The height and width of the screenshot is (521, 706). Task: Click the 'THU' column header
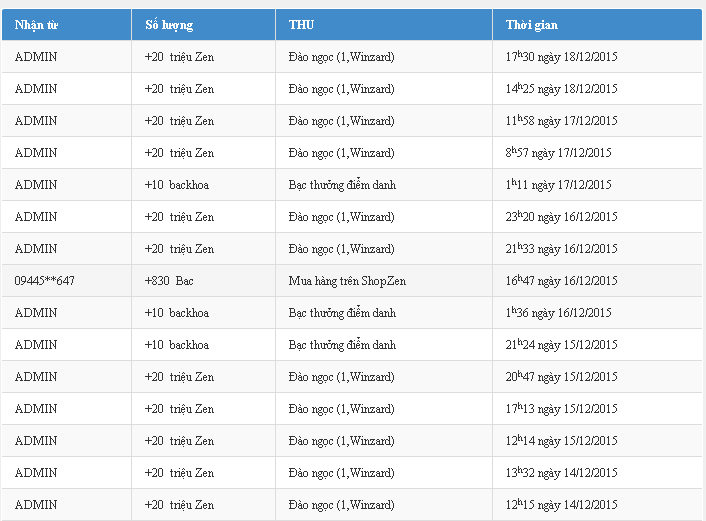pos(301,25)
